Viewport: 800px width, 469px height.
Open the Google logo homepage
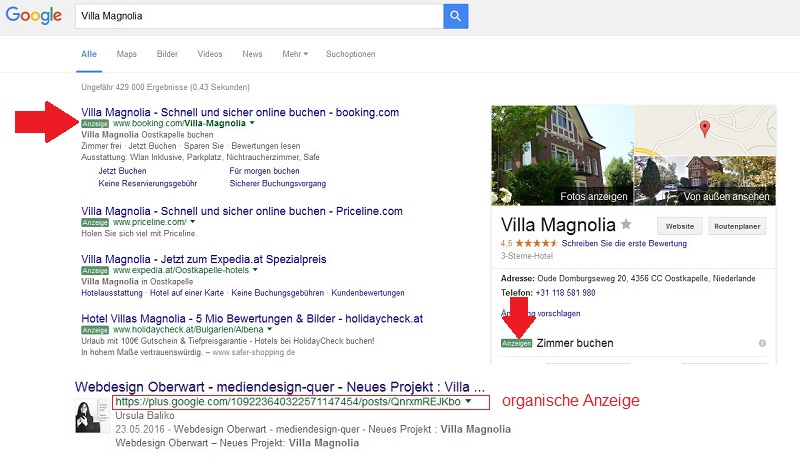pyautogui.click(x=34, y=16)
